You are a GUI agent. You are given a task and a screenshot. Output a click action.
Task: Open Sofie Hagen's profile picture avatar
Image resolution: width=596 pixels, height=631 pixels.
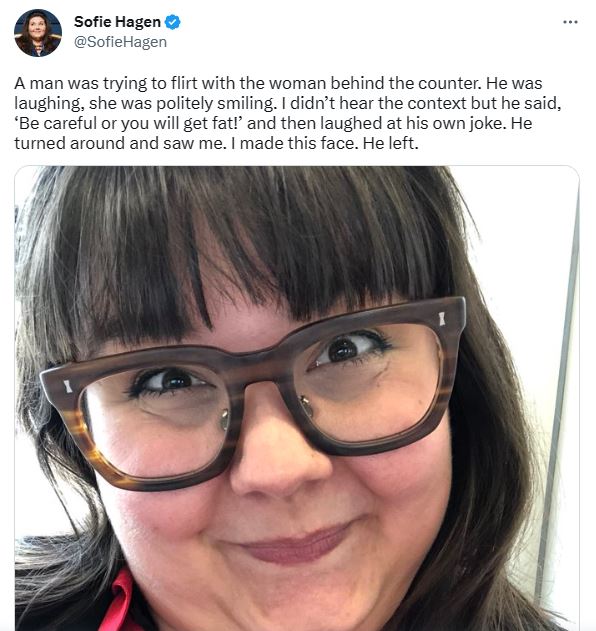38,33
